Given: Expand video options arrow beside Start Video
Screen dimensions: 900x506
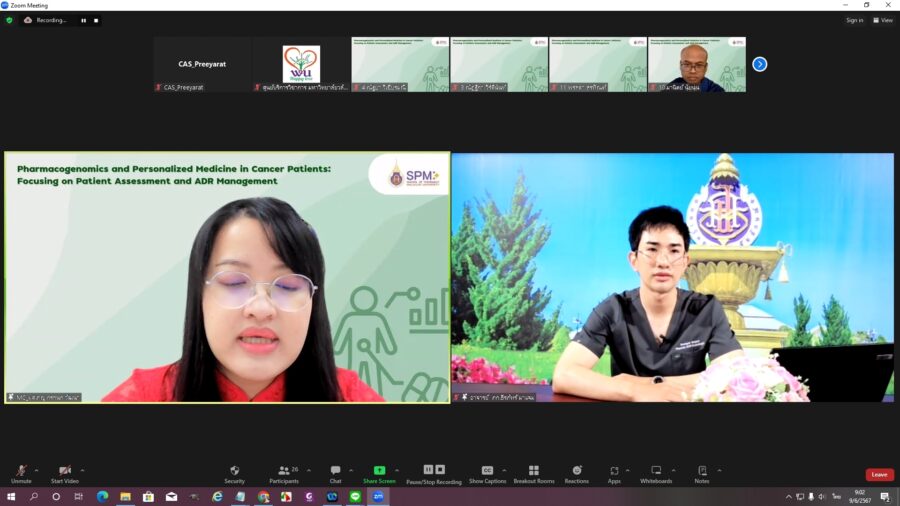Looking at the screenshot, I should tap(82, 469).
